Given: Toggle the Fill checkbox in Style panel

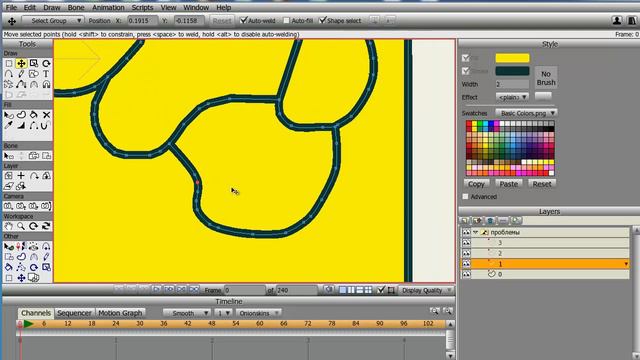Looking at the screenshot, I should coord(466,58).
